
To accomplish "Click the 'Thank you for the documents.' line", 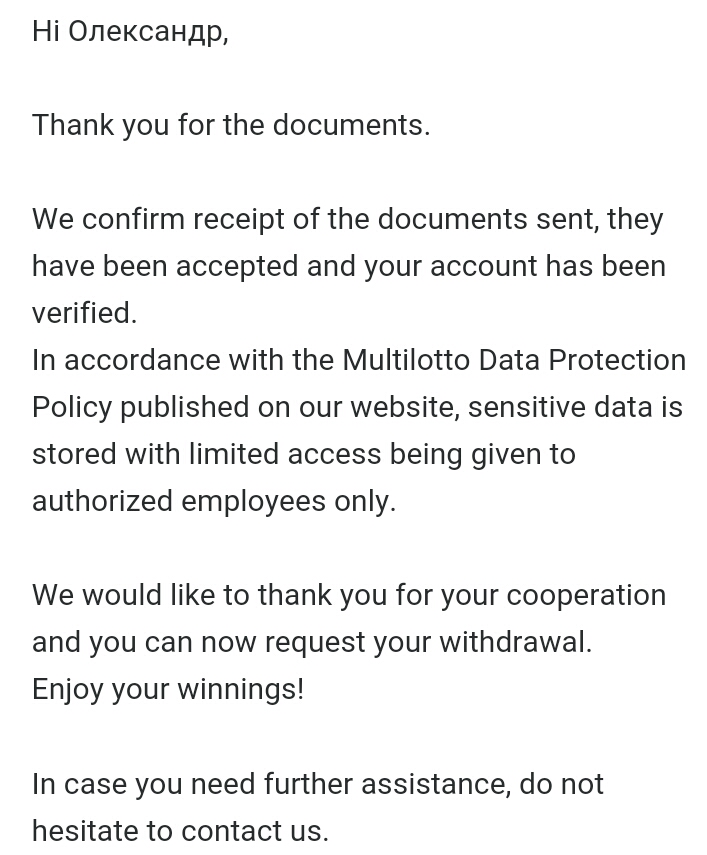I will click(x=231, y=125).
